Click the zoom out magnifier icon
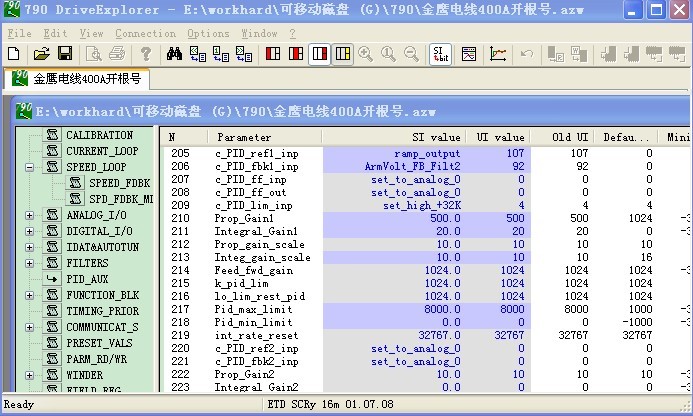Viewport: 693px width, 416px height. coord(411,54)
